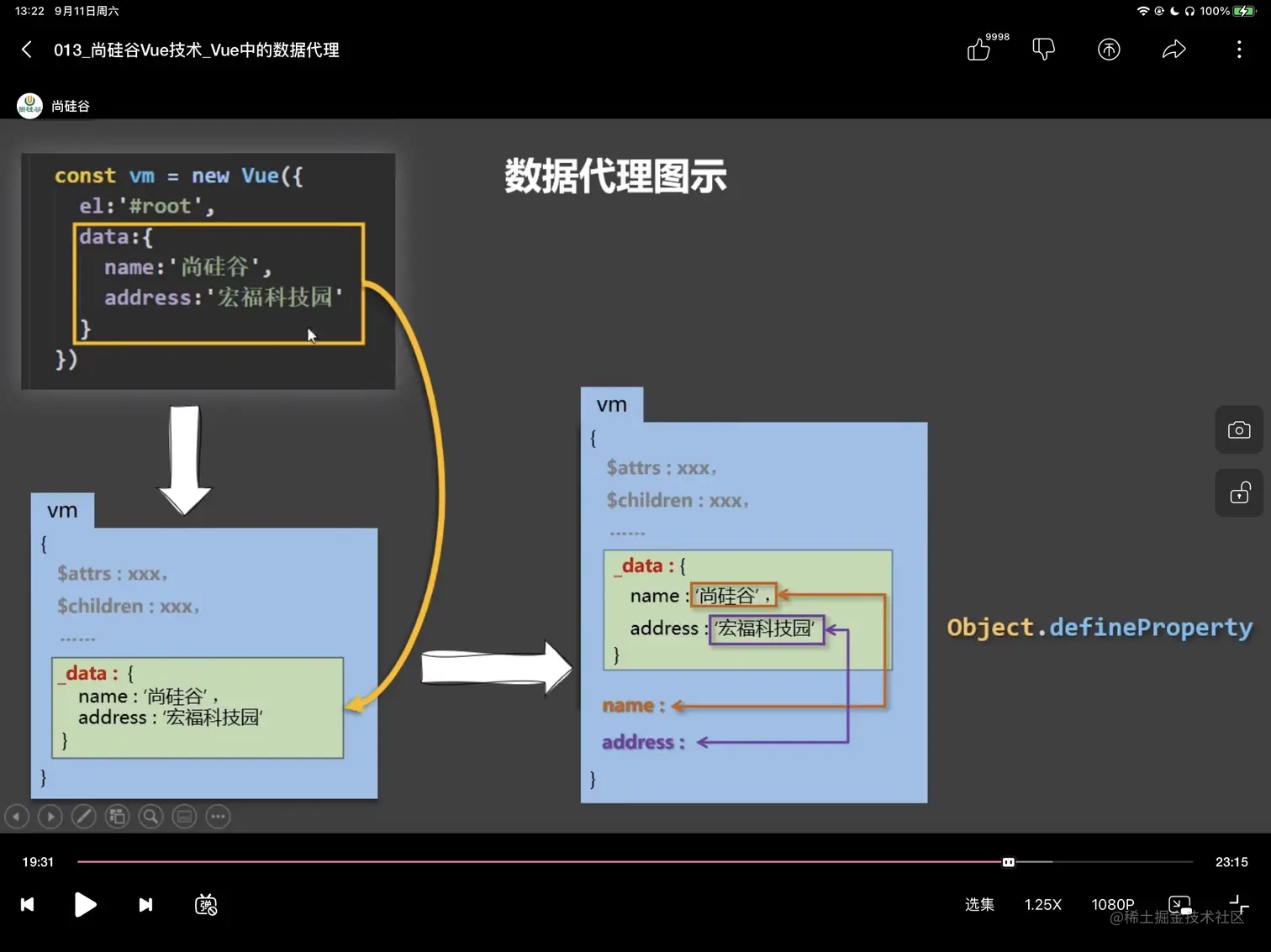Open the slide thumbnails panel icon
The height and width of the screenshot is (952, 1271).
click(117, 816)
